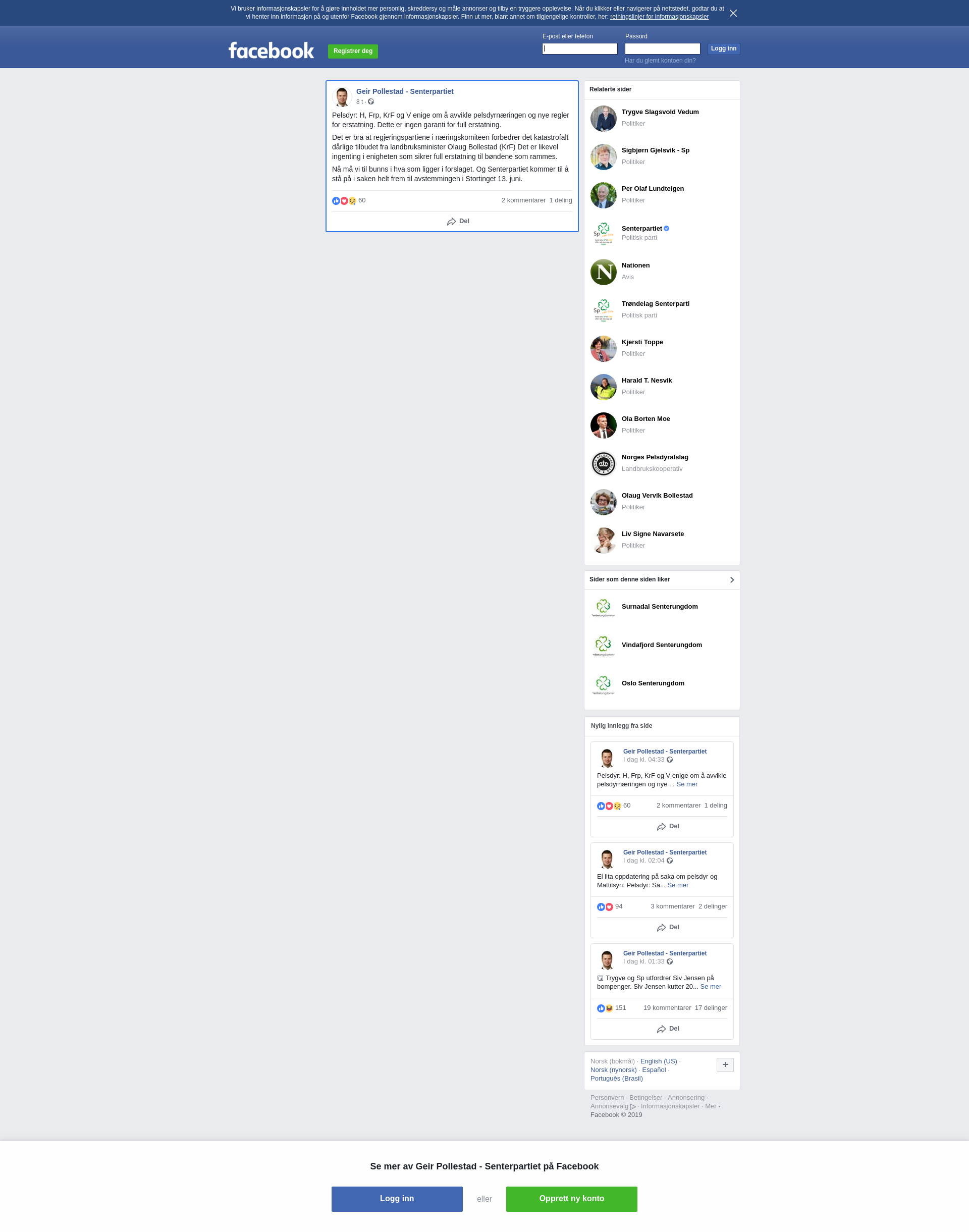This screenshot has width=969, height=1232.
Task: Expand 'Se mer' on the 02:04 post
Action: [x=677, y=885]
